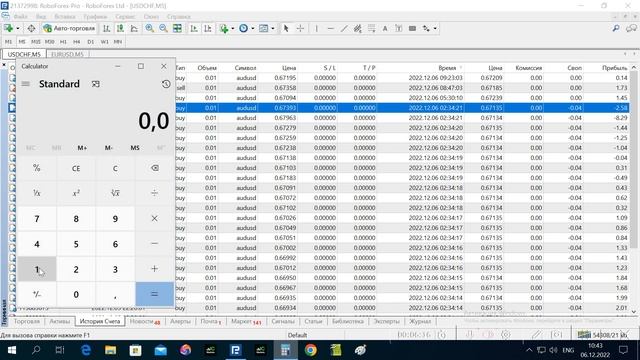Image resolution: width=640 pixels, height=360 pixels.
Task: Sort by Прибыль column header
Action: 614,68
